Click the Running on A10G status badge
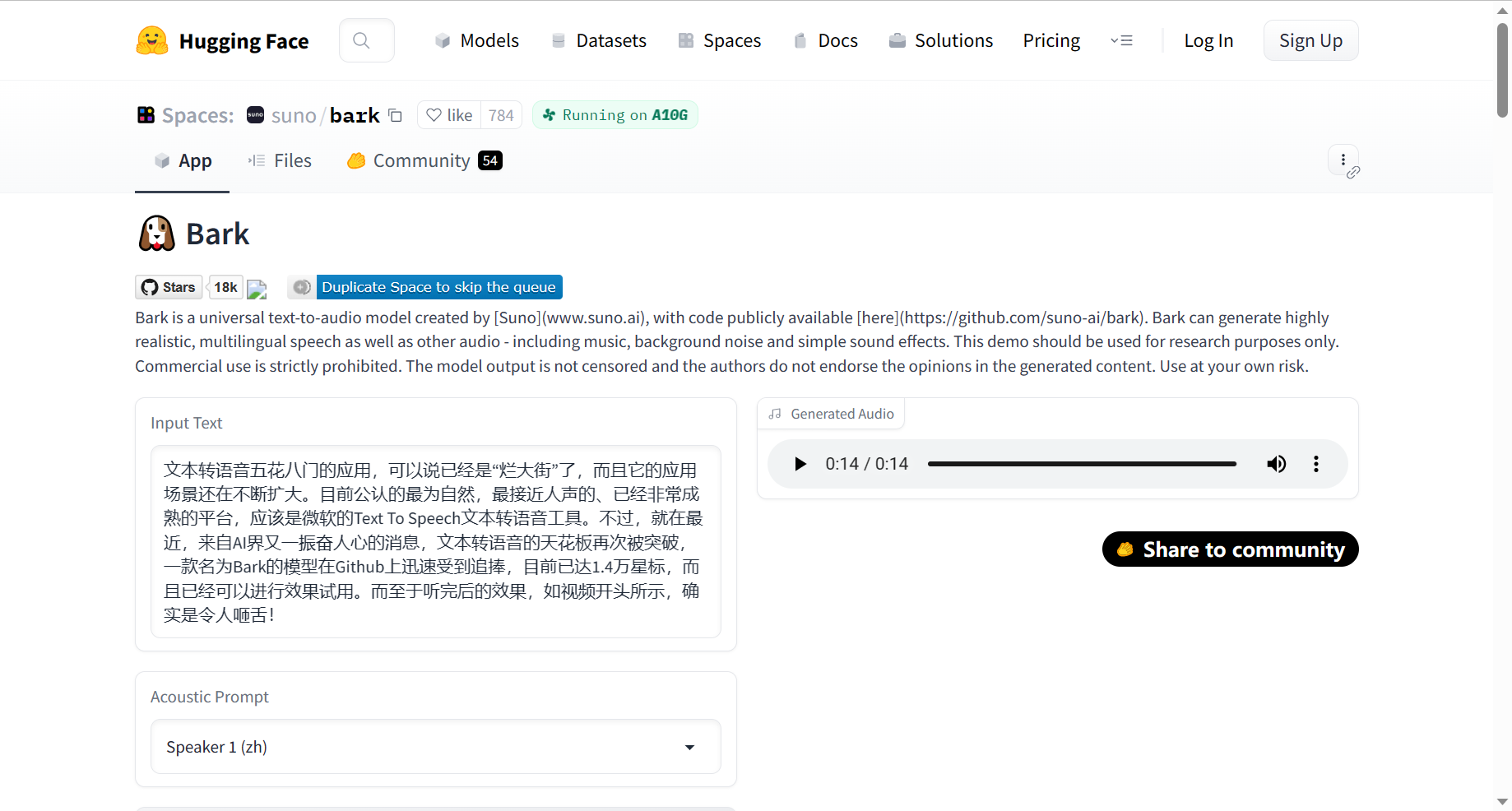This screenshot has width=1512, height=811. click(x=615, y=115)
